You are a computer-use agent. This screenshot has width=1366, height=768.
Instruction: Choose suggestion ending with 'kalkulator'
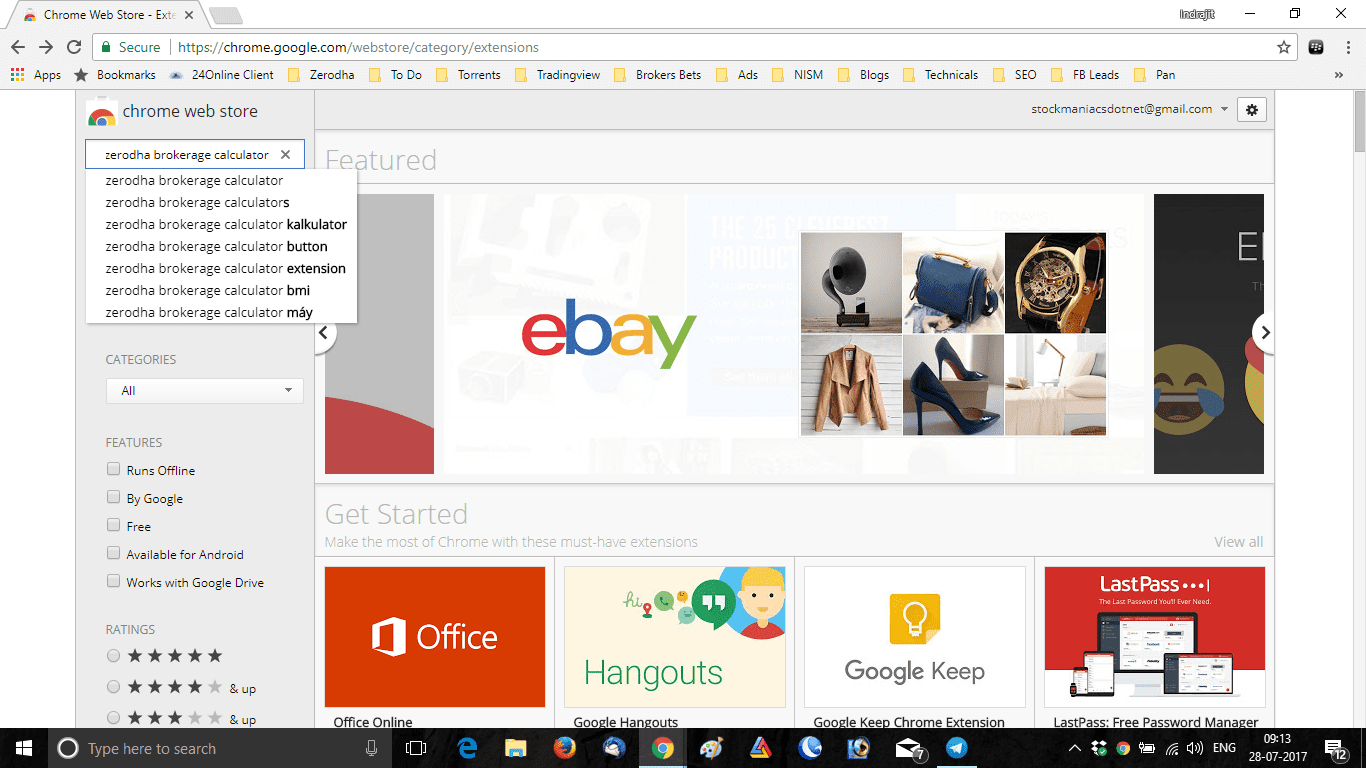click(x=221, y=224)
